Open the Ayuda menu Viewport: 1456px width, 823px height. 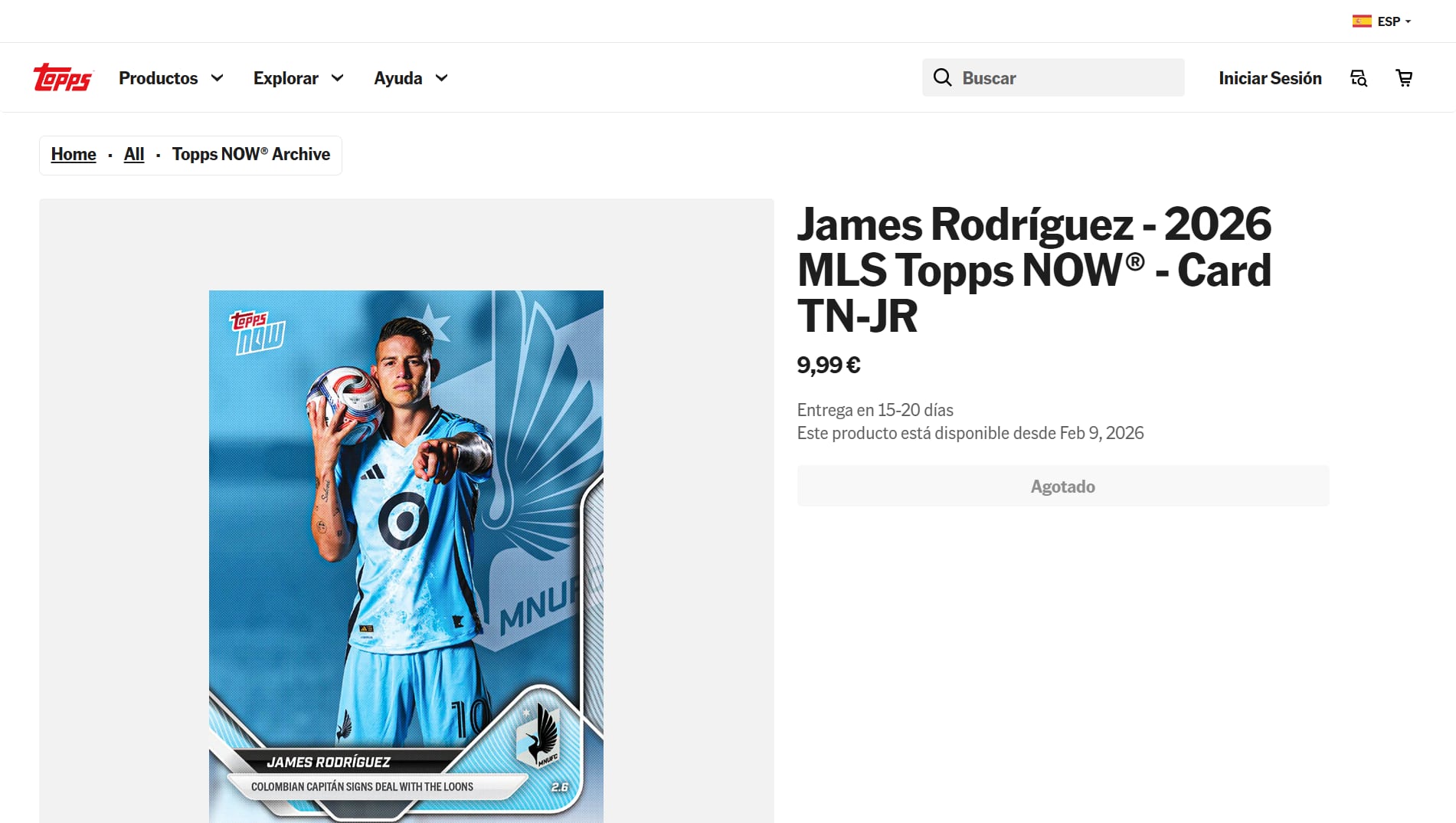pyautogui.click(x=397, y=77)
